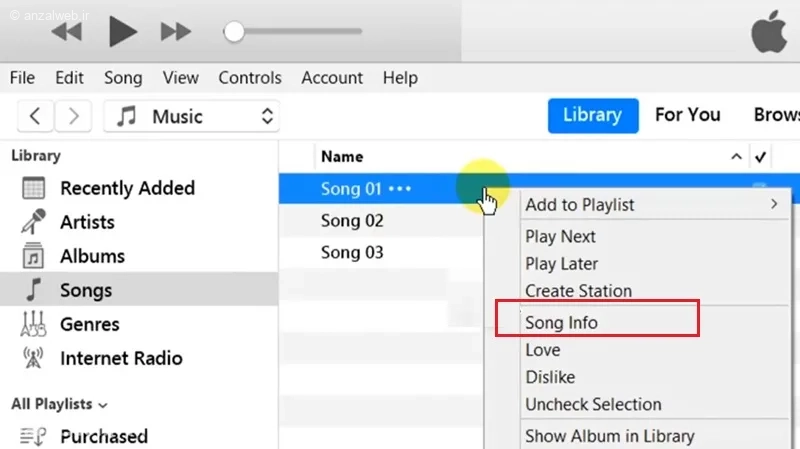
Task: Select the Song 02 row
Action: coord(381,220)
